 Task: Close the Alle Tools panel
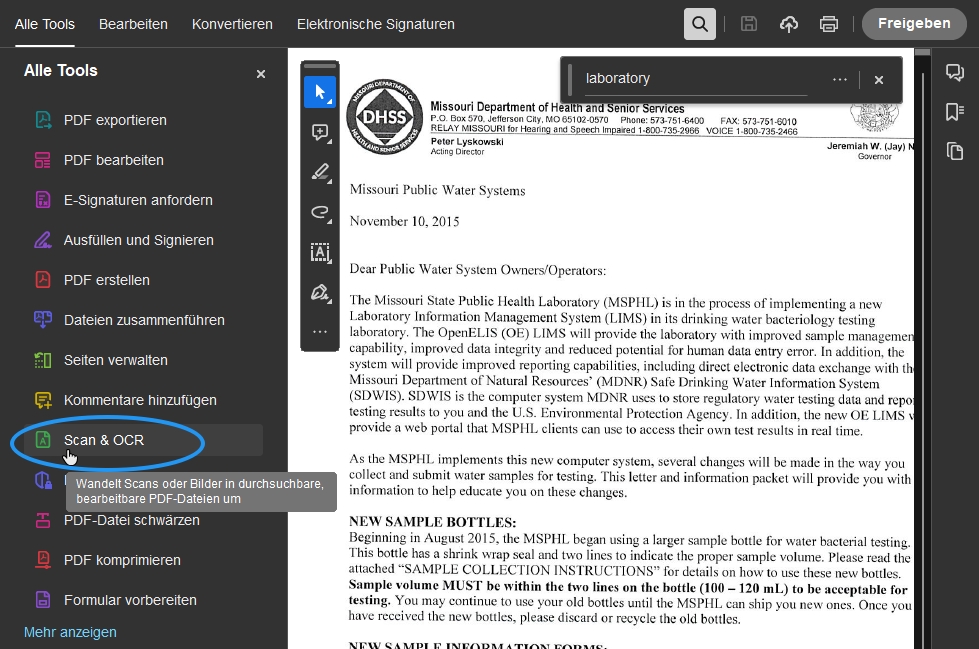[x=261, y=74]
